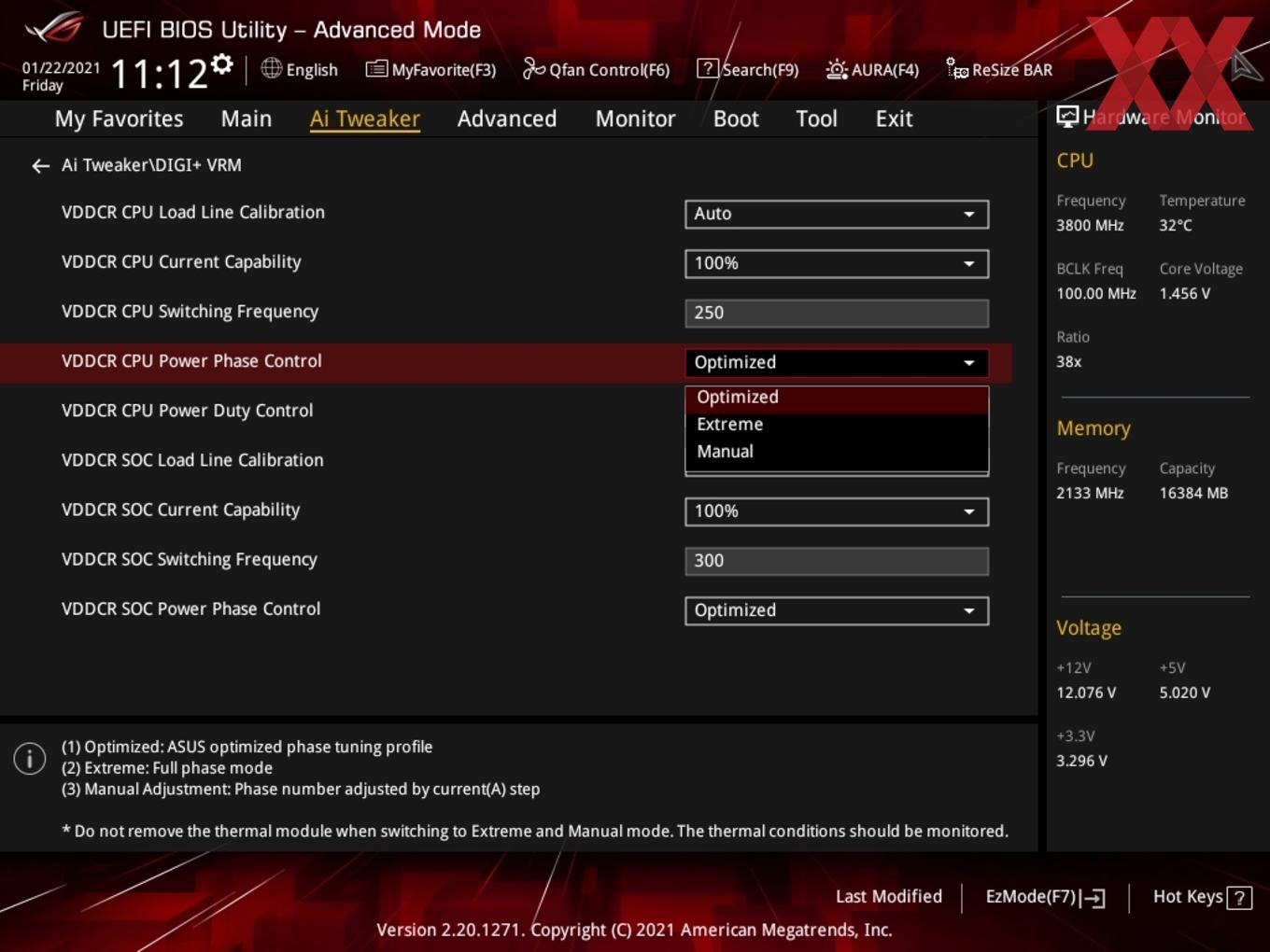
Task: Click the 11:12 clock display
Action: (160, 75)
